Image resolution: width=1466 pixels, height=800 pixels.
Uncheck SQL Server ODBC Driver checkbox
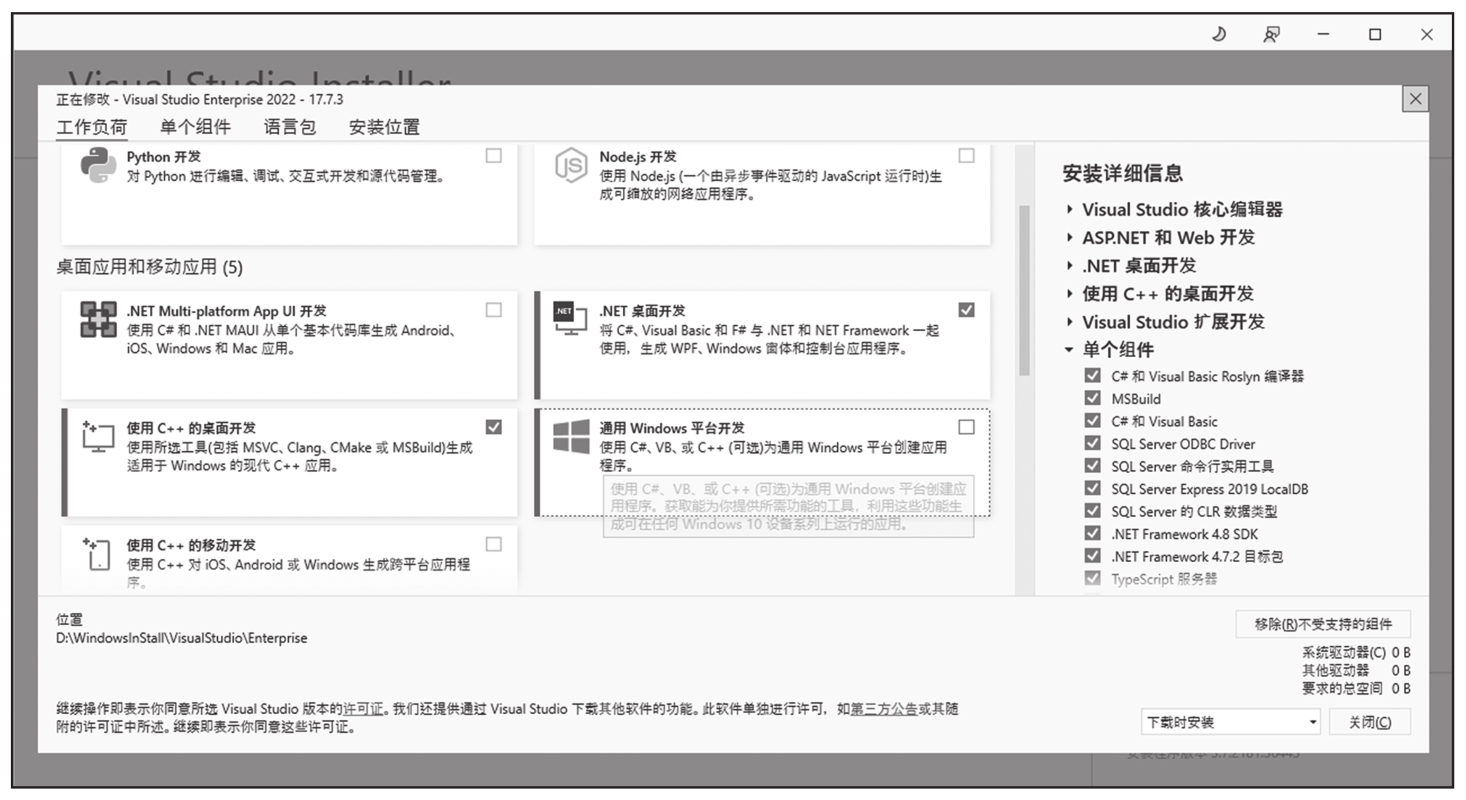(x=1092, y=444)
